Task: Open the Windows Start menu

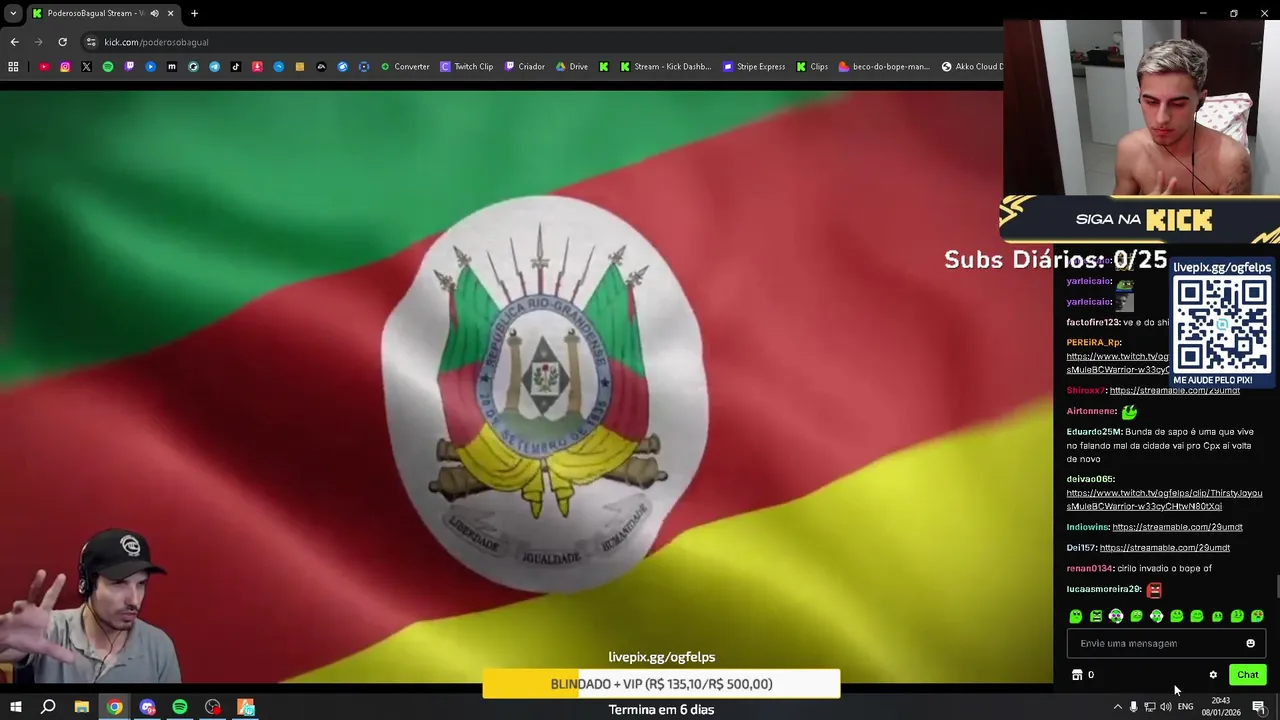Action: pos(15,707)
